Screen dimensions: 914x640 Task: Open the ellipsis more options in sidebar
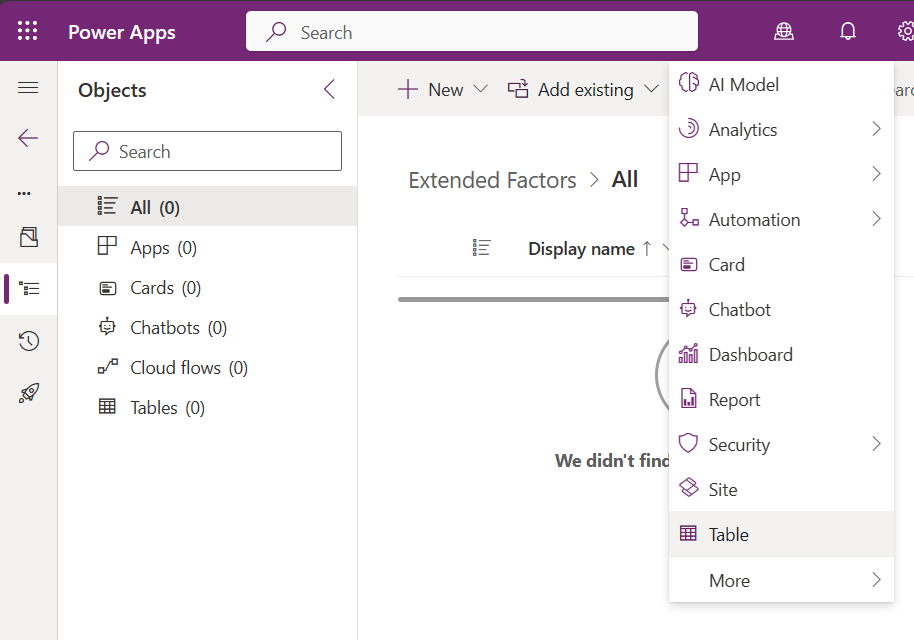[x=24, y=193]
